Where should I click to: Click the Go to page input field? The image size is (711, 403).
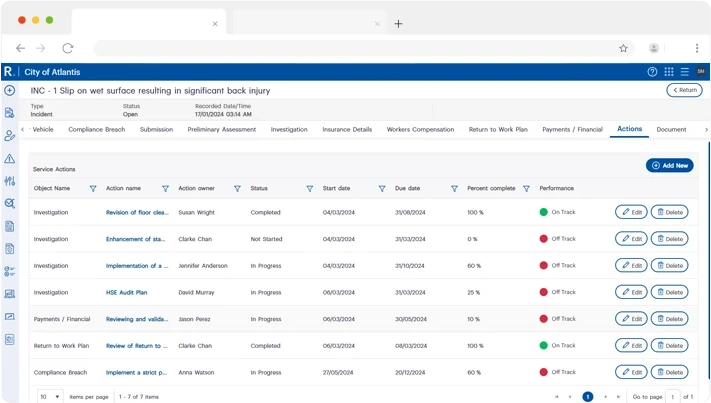[673, 397]
